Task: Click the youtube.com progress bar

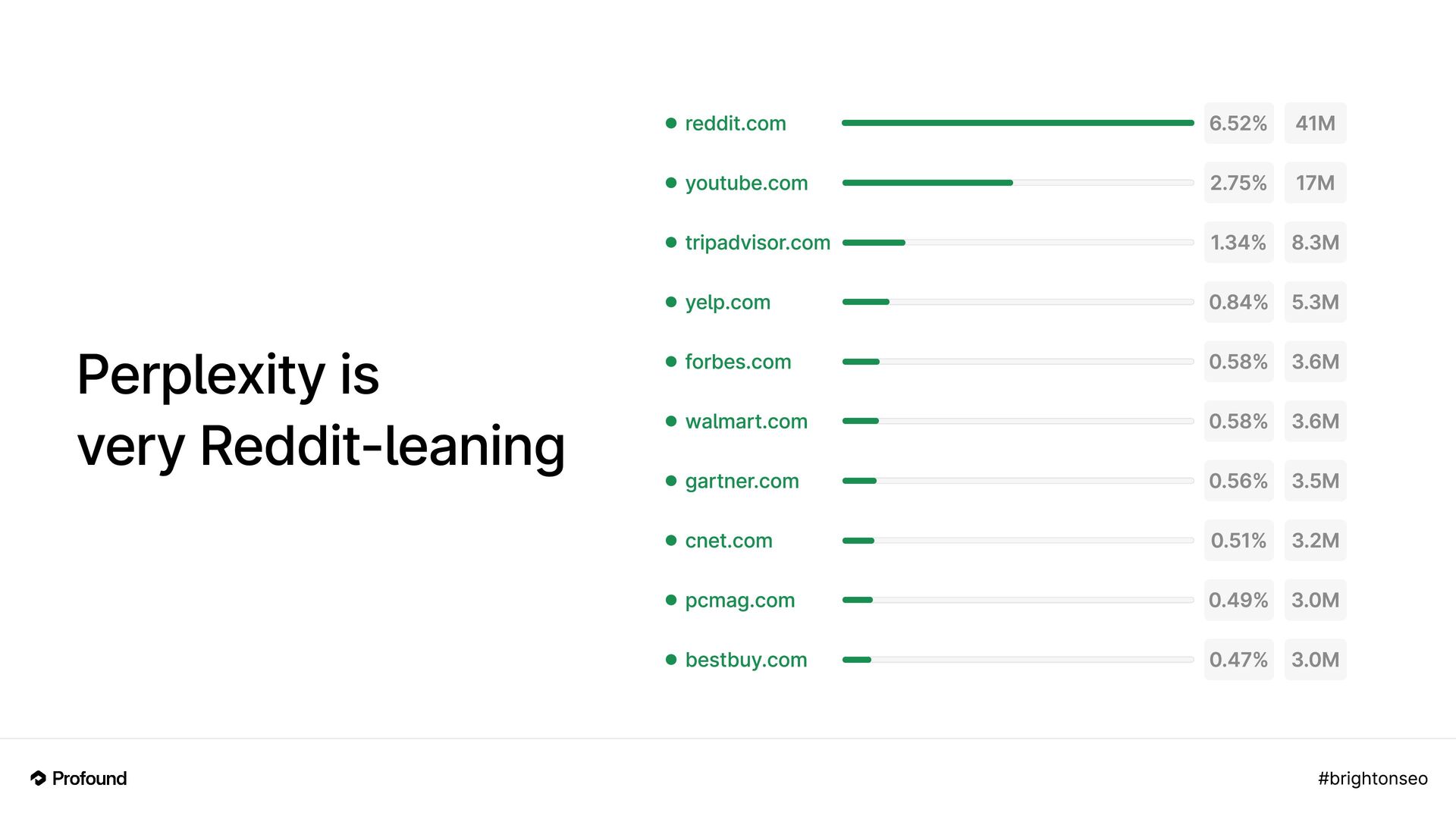Action: (1018, 183)
